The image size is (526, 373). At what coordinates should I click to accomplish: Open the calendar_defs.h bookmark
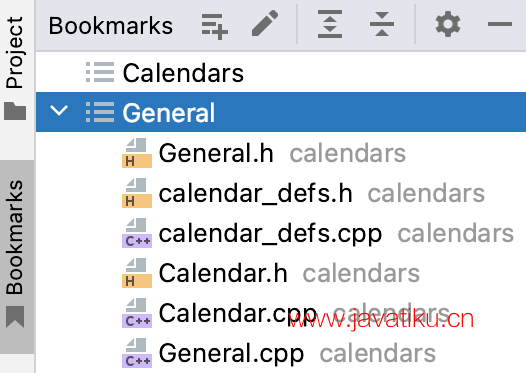pyautogui.click(x=256, y=193)
